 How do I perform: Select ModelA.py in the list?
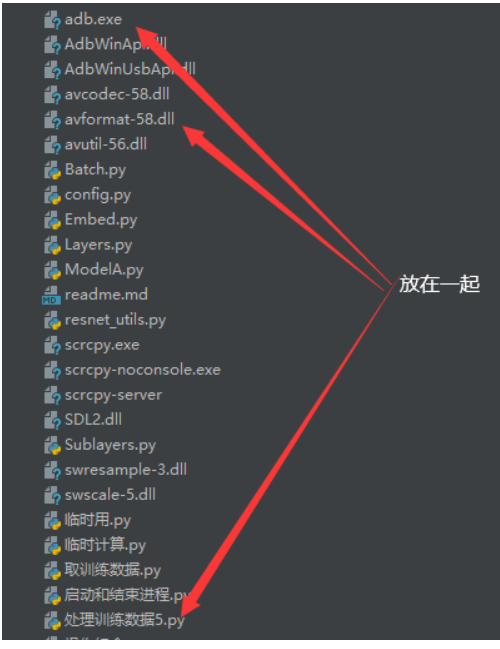pos(104,270)
